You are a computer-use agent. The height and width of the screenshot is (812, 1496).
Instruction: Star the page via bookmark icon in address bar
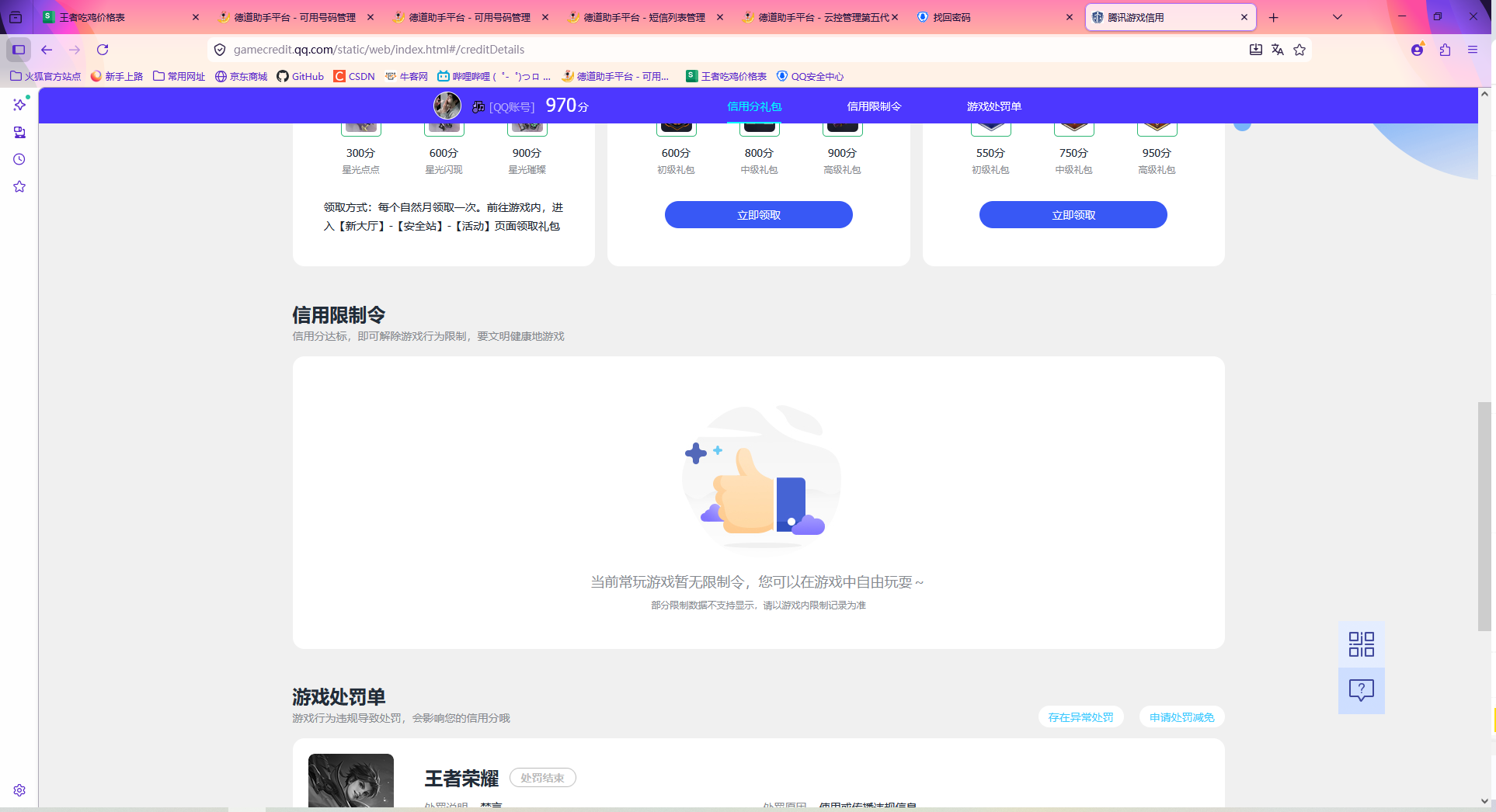1299,49
